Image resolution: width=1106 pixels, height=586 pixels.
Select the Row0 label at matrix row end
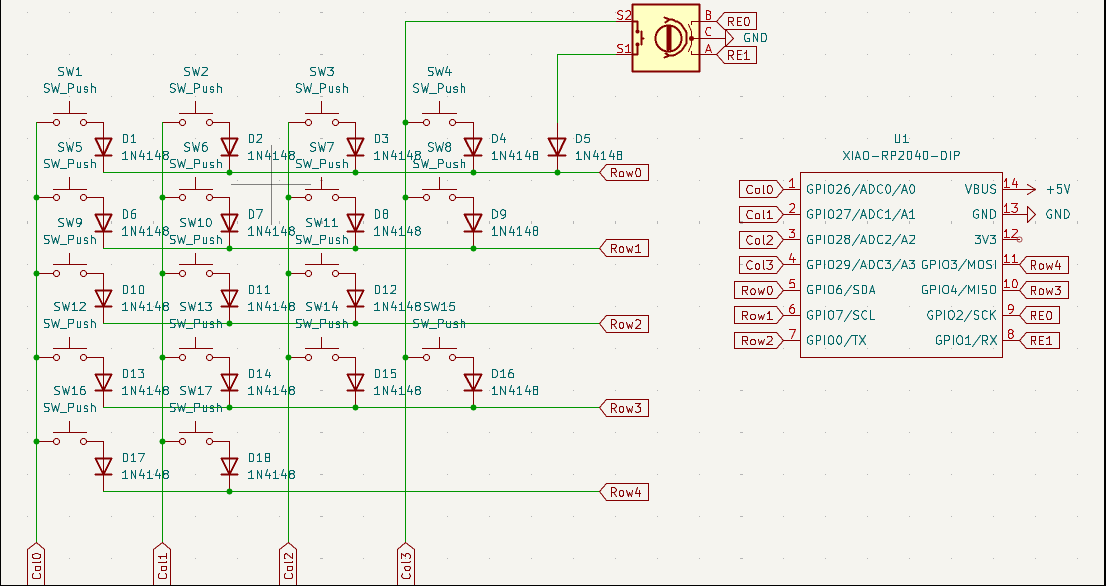tap(625, 172)
